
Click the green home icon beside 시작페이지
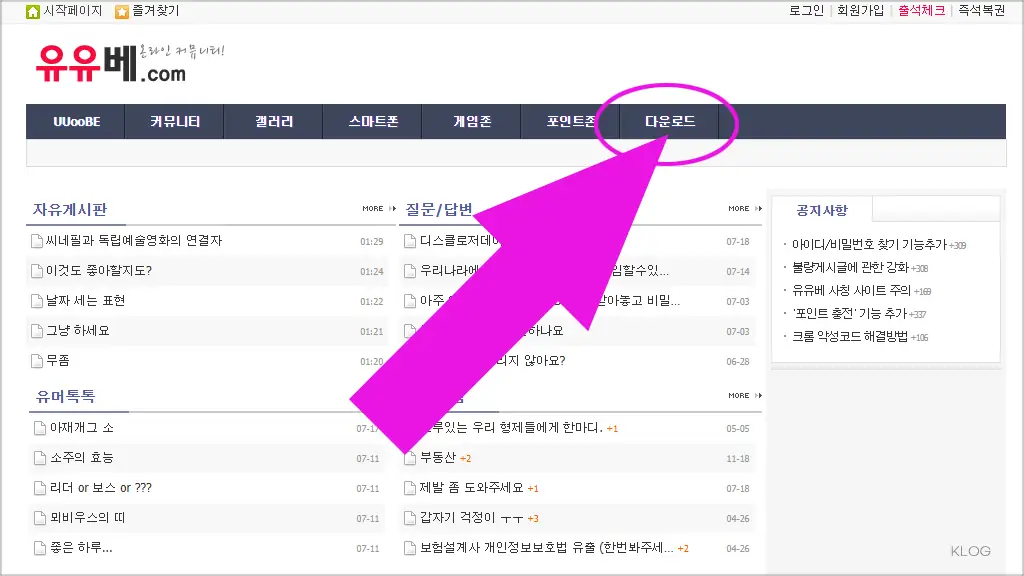point(33,11)
